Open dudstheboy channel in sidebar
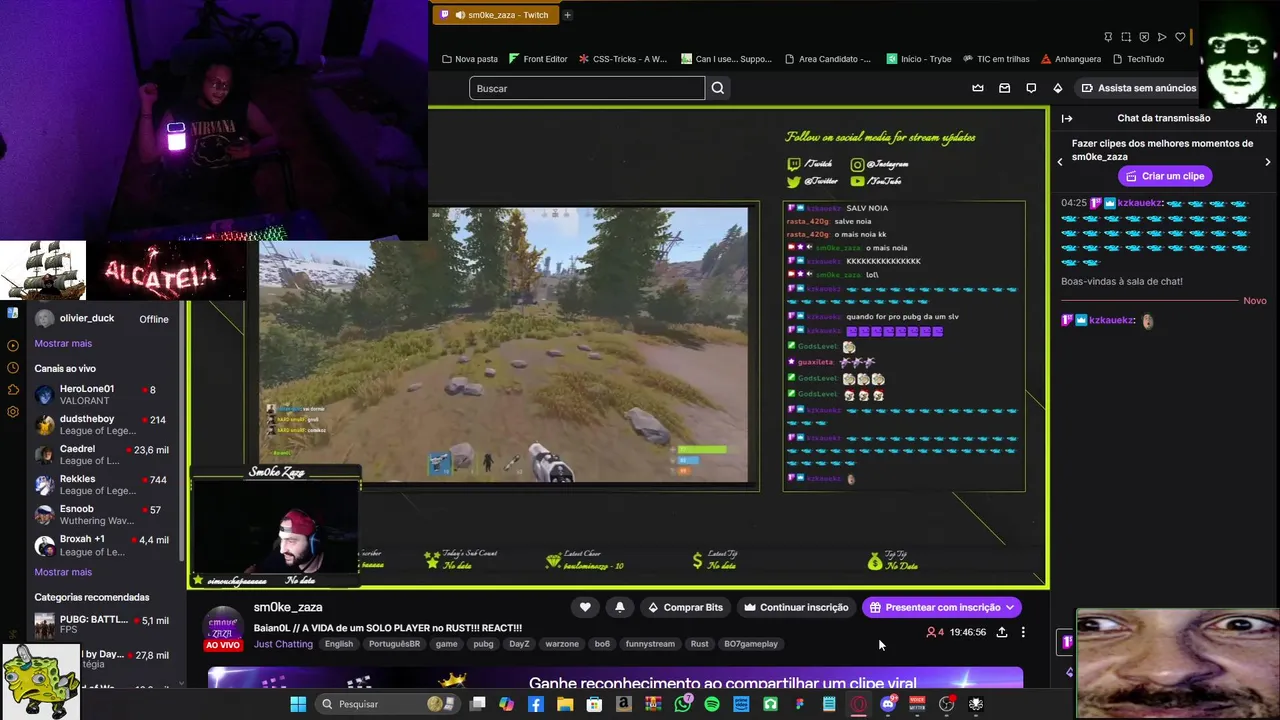 coord(102,424)
